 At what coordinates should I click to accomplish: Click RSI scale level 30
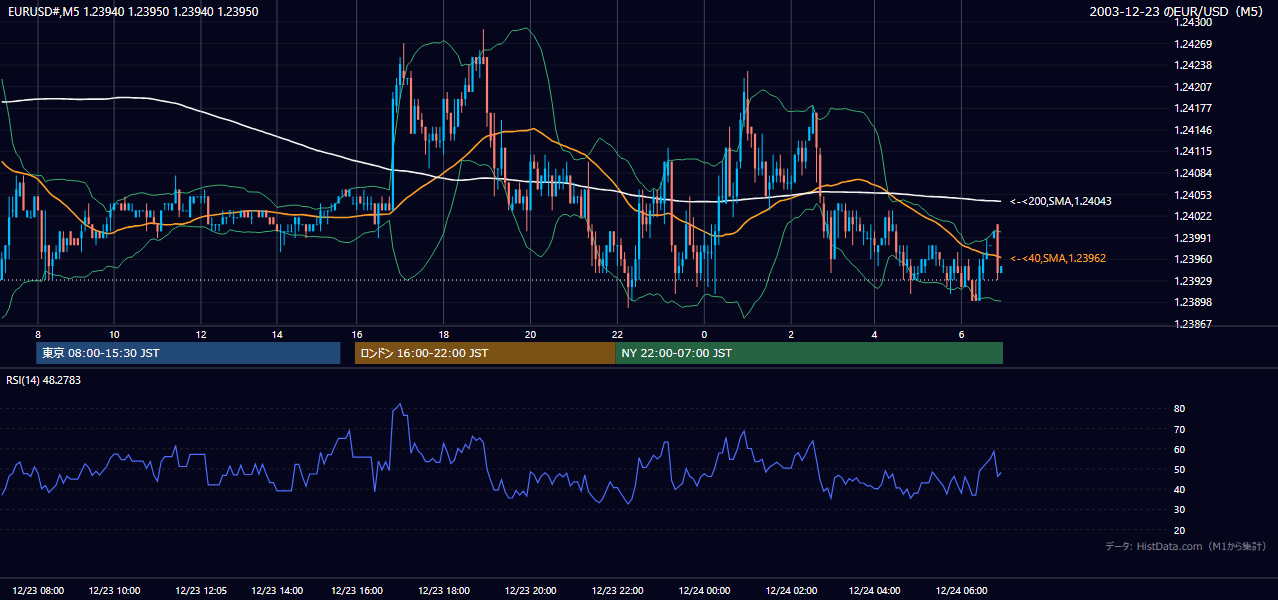pyautogui.click(x=1179, y=510)
